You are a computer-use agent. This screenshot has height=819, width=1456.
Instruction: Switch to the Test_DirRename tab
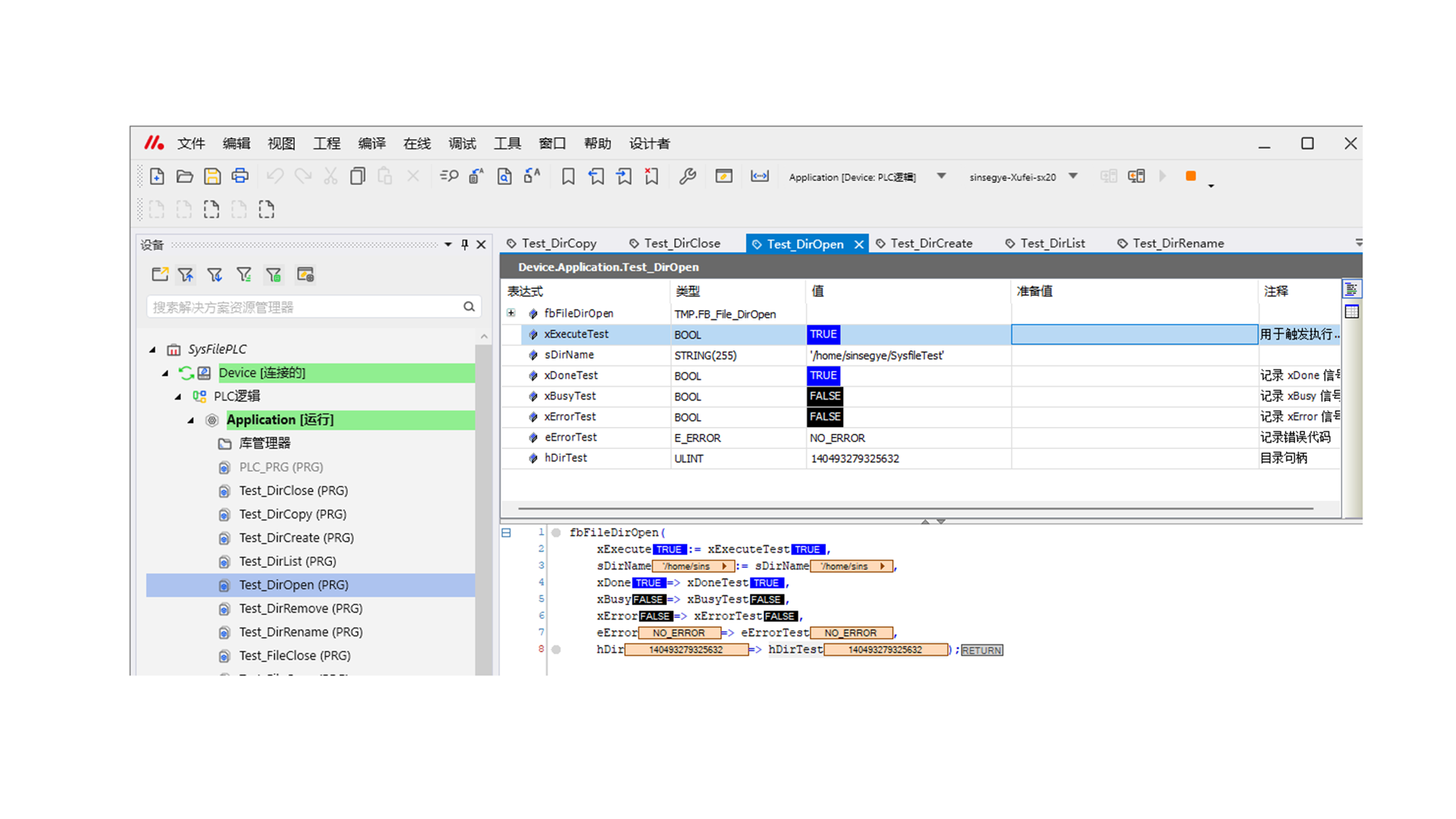pos(1171,243)
